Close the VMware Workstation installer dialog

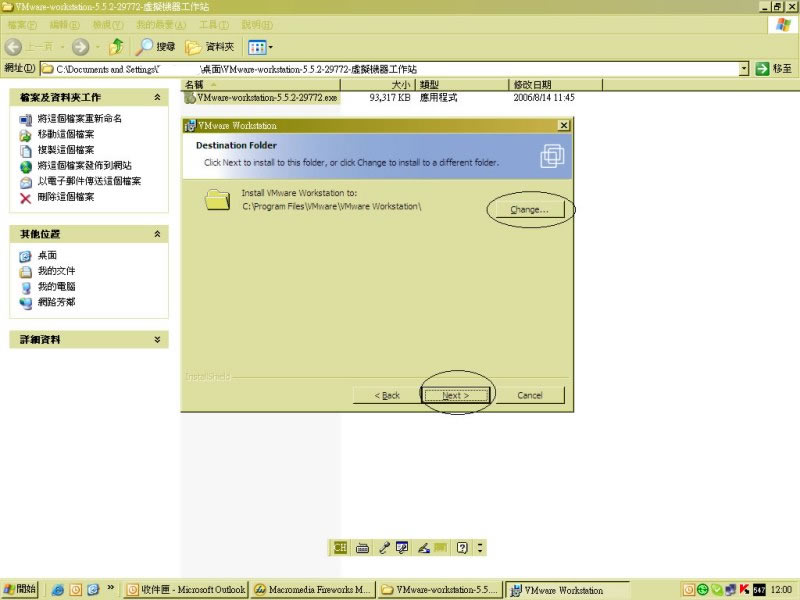[563, 125]
